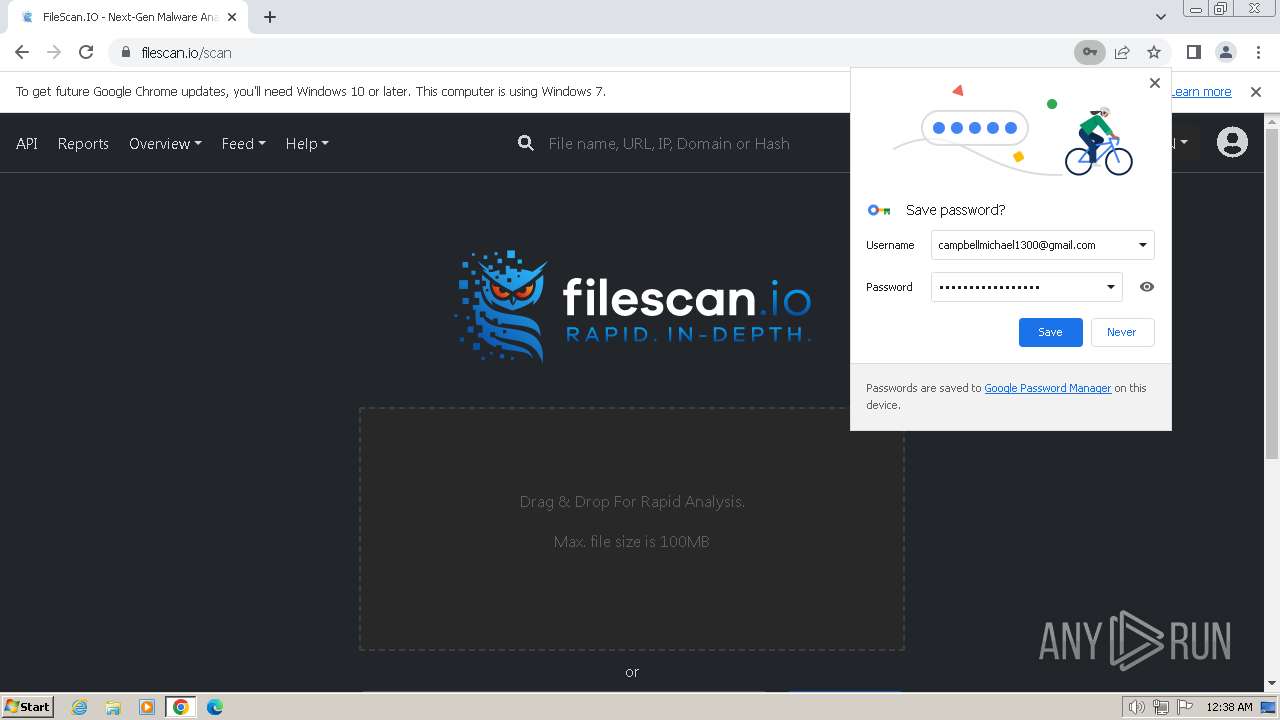Bookmark this page with the star icon
This screenshot has width=1280, height=720.
coord(1154,52)
